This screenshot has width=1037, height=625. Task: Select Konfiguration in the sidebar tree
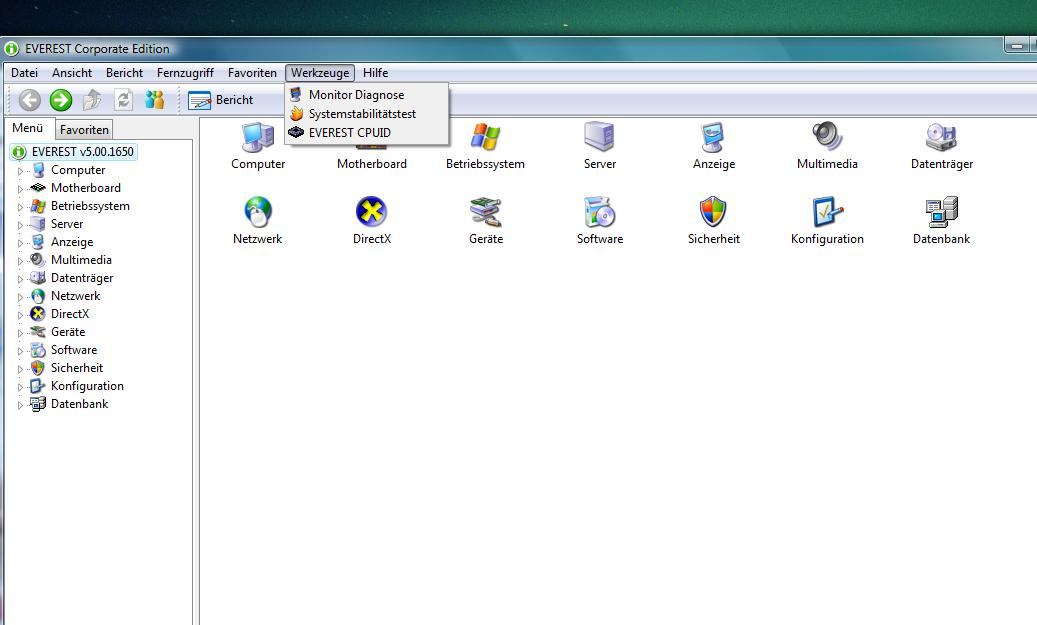point(87,386)
